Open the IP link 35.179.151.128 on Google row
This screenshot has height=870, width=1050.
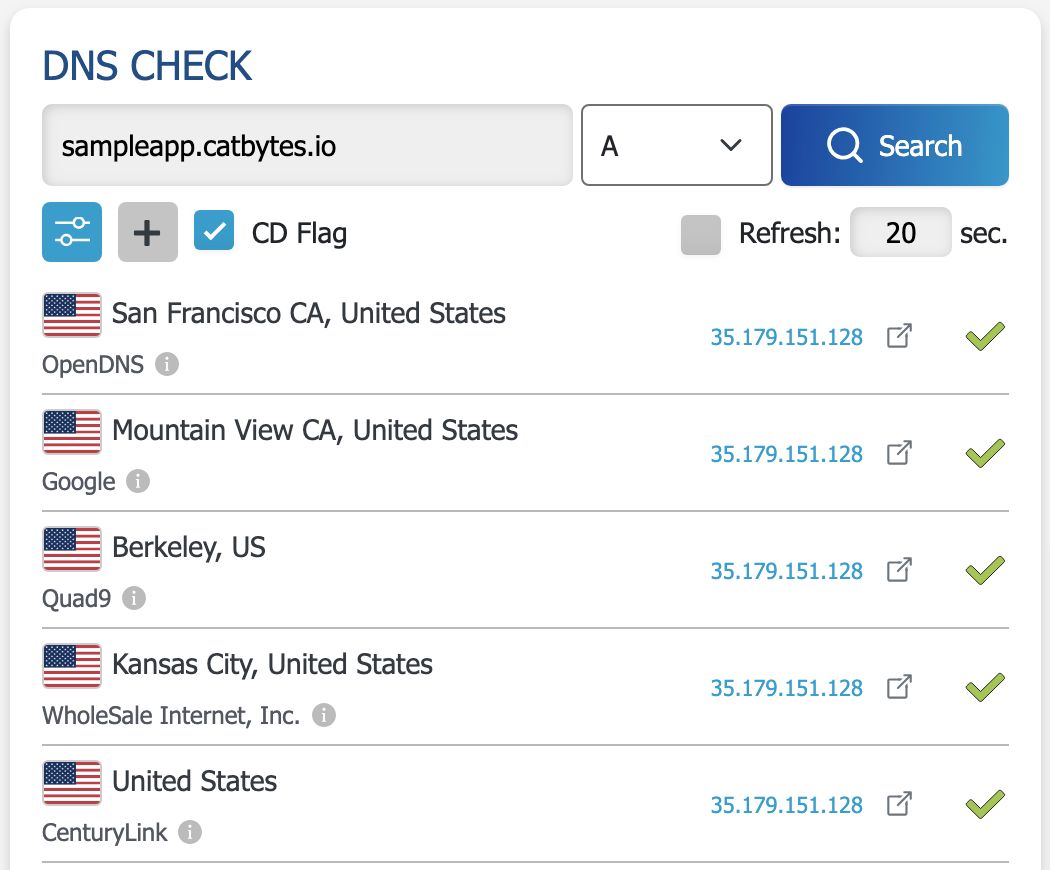(x=787, y=455)
